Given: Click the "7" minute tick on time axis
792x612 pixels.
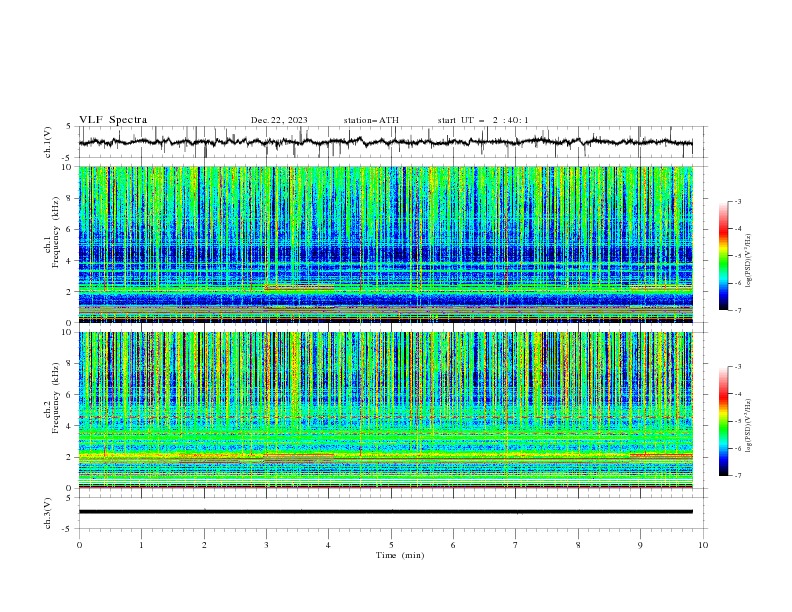Looking at the screenshot, I should (x=516, y=545).
